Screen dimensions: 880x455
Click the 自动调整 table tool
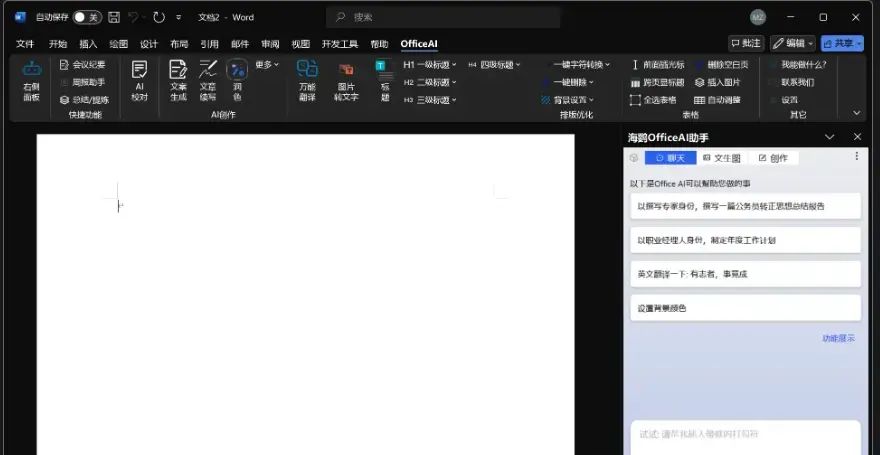pyautogui.click(x=718, y=100)
